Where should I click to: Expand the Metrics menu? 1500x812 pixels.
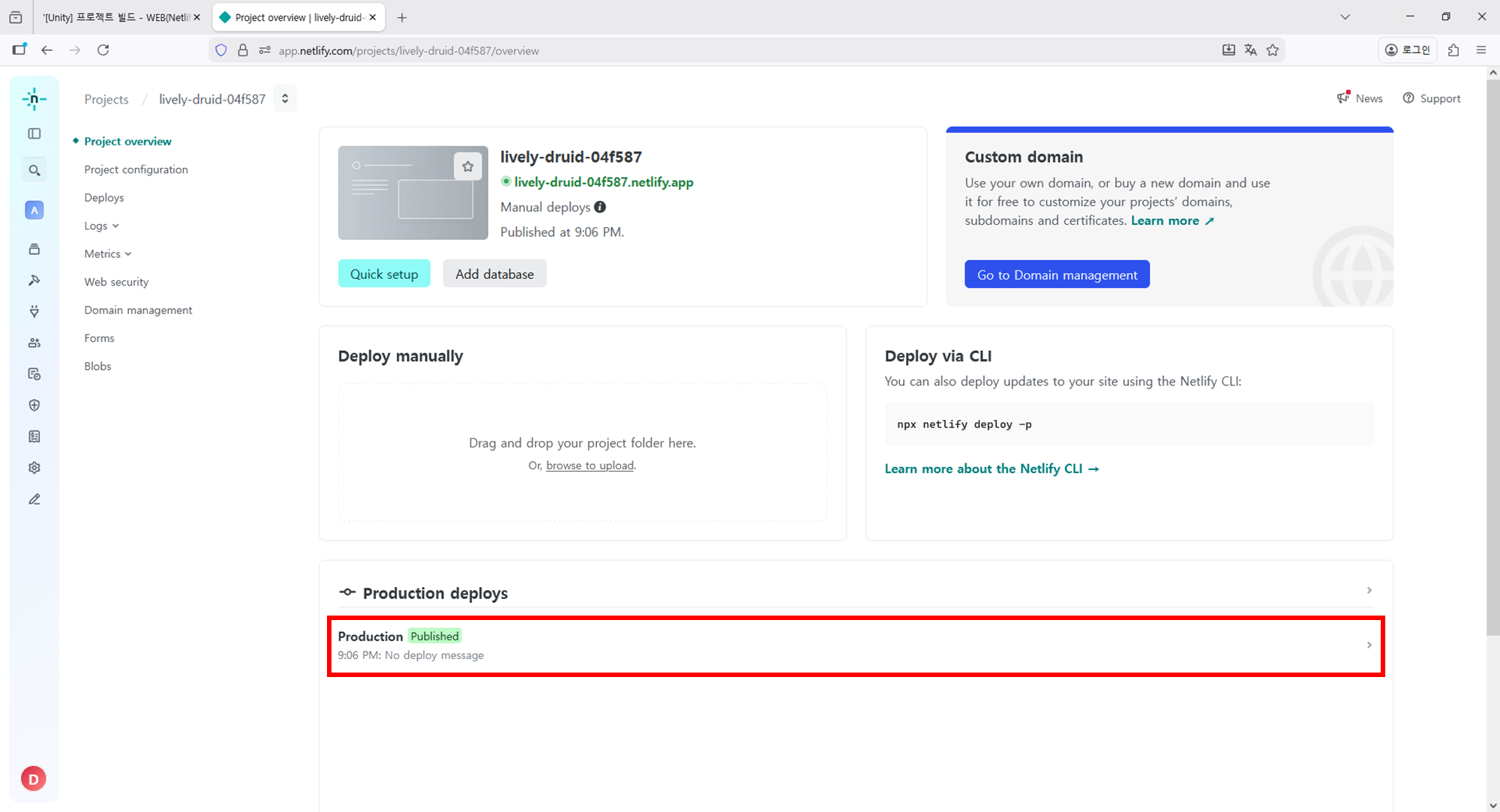tap(108, 254)
